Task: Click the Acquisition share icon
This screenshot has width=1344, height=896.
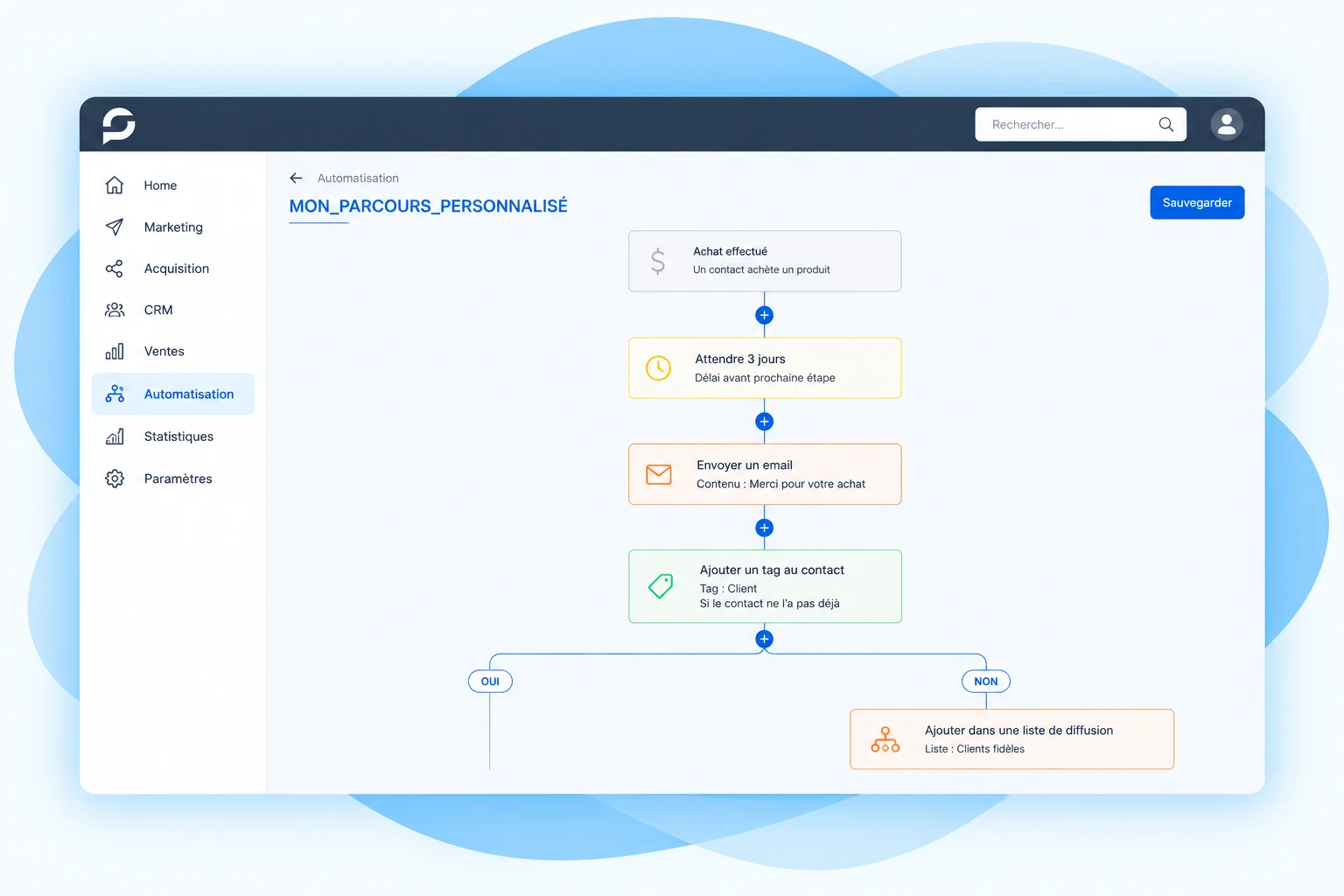Action: [115, 269]
